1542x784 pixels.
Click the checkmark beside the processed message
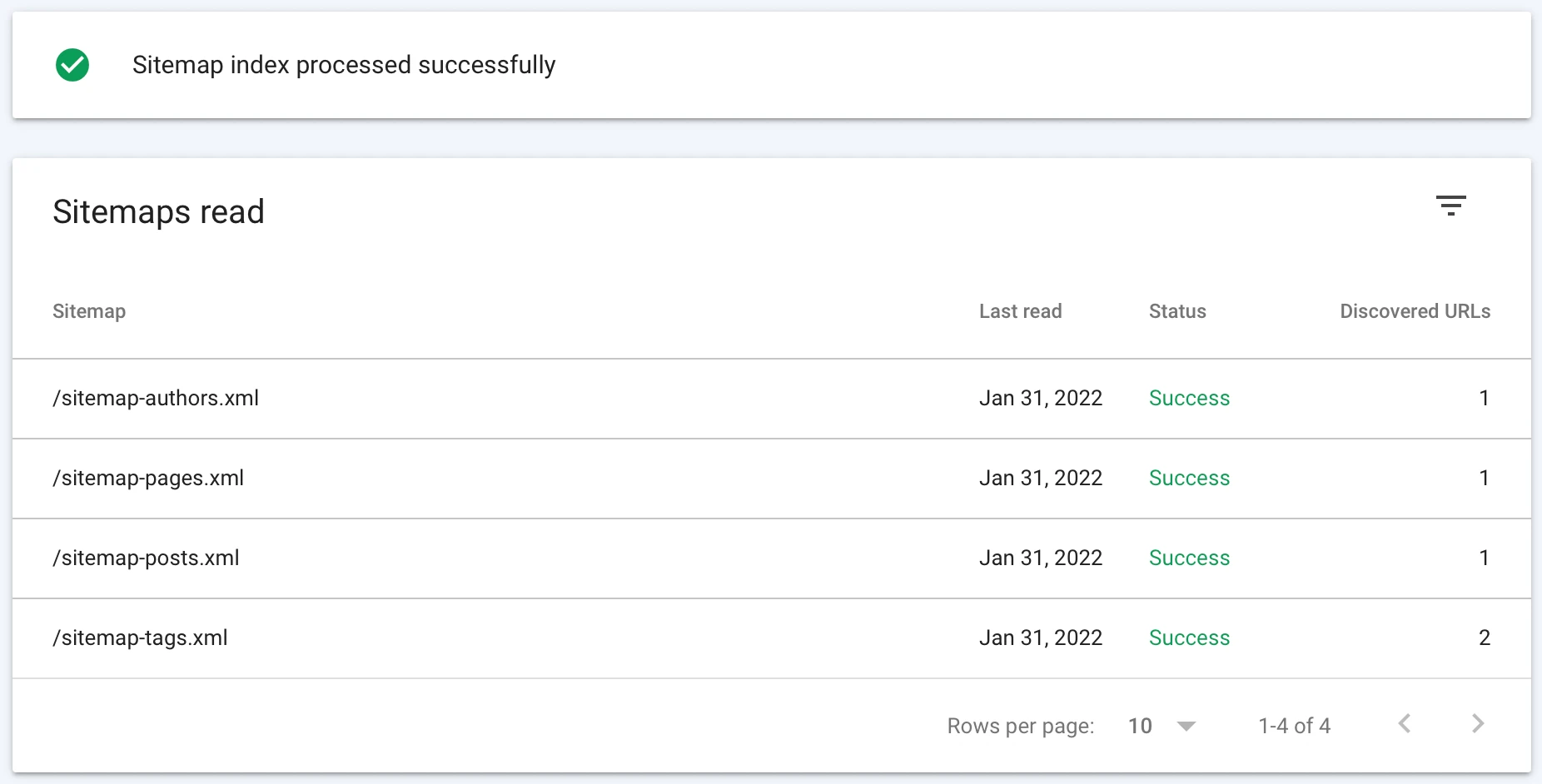[x=72, y=65]
